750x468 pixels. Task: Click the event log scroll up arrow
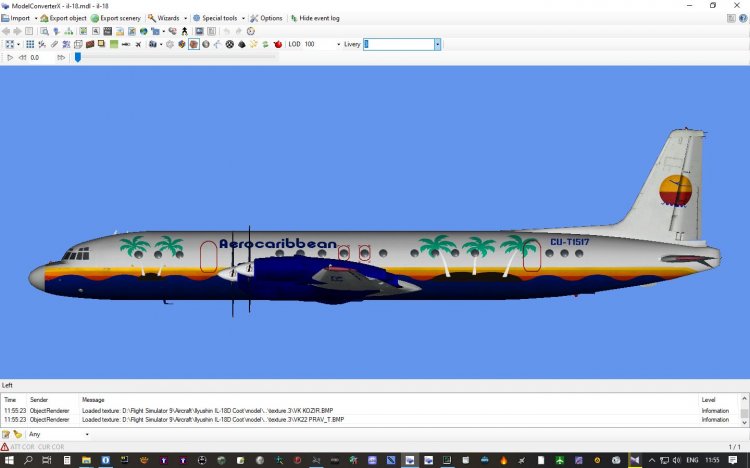coord(744,398)
